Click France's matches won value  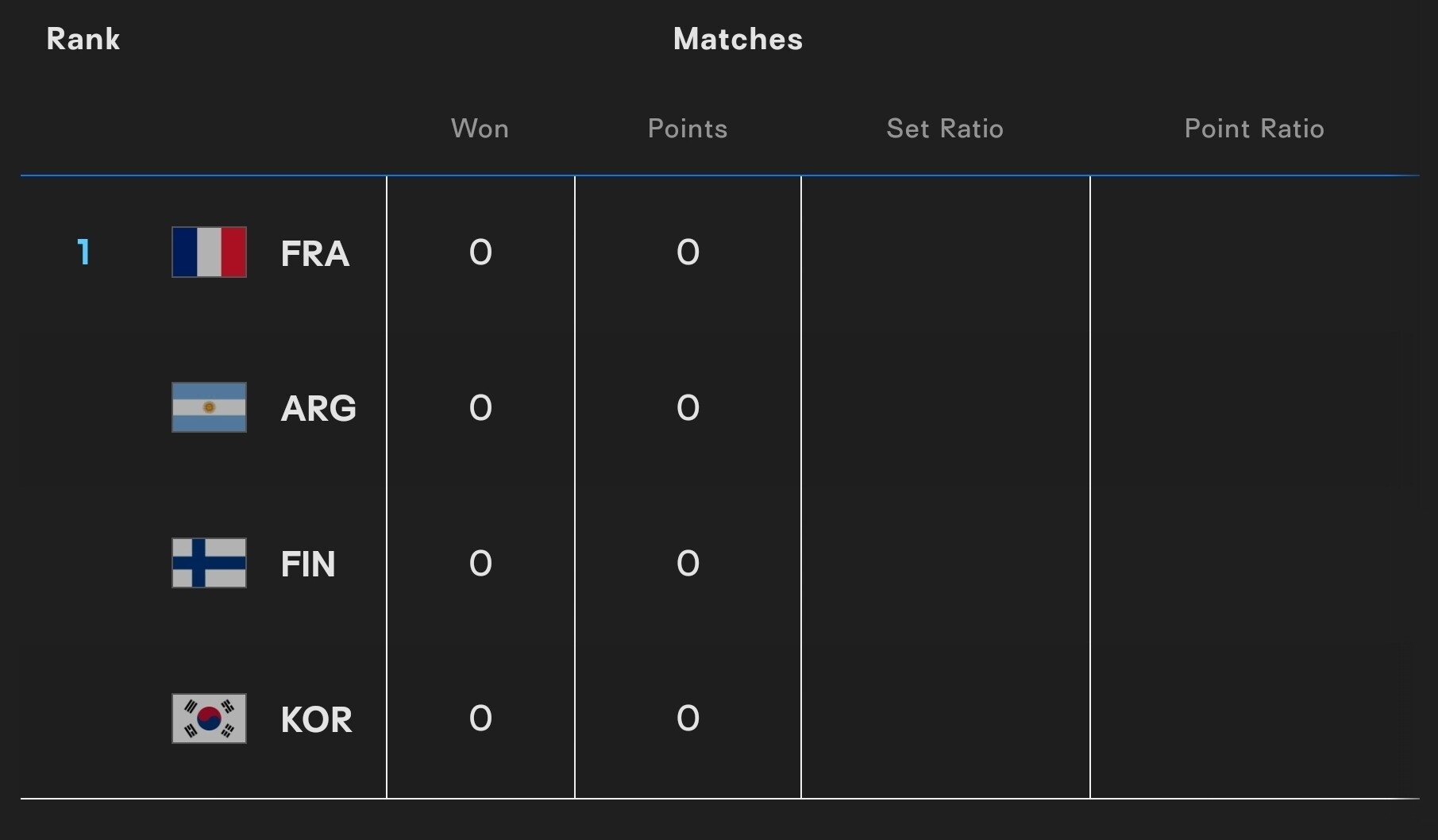(480, 252)
